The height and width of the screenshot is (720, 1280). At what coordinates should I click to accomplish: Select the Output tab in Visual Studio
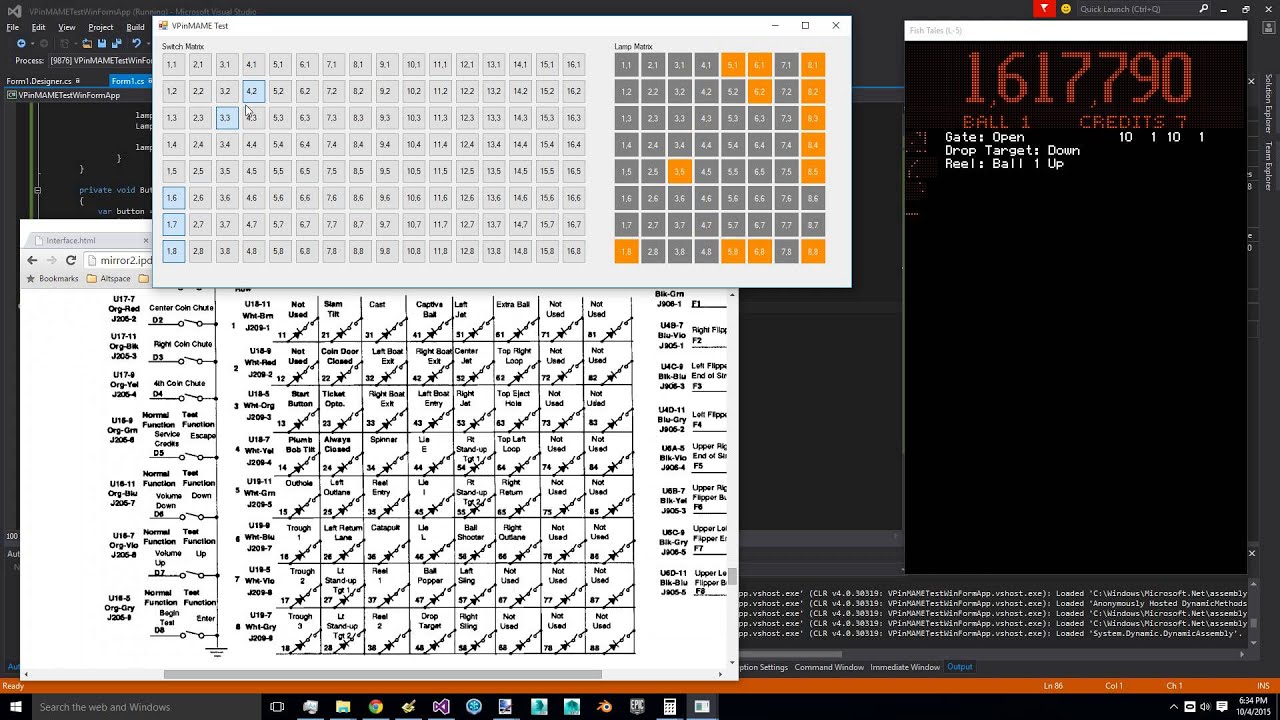tap(960, 667)
